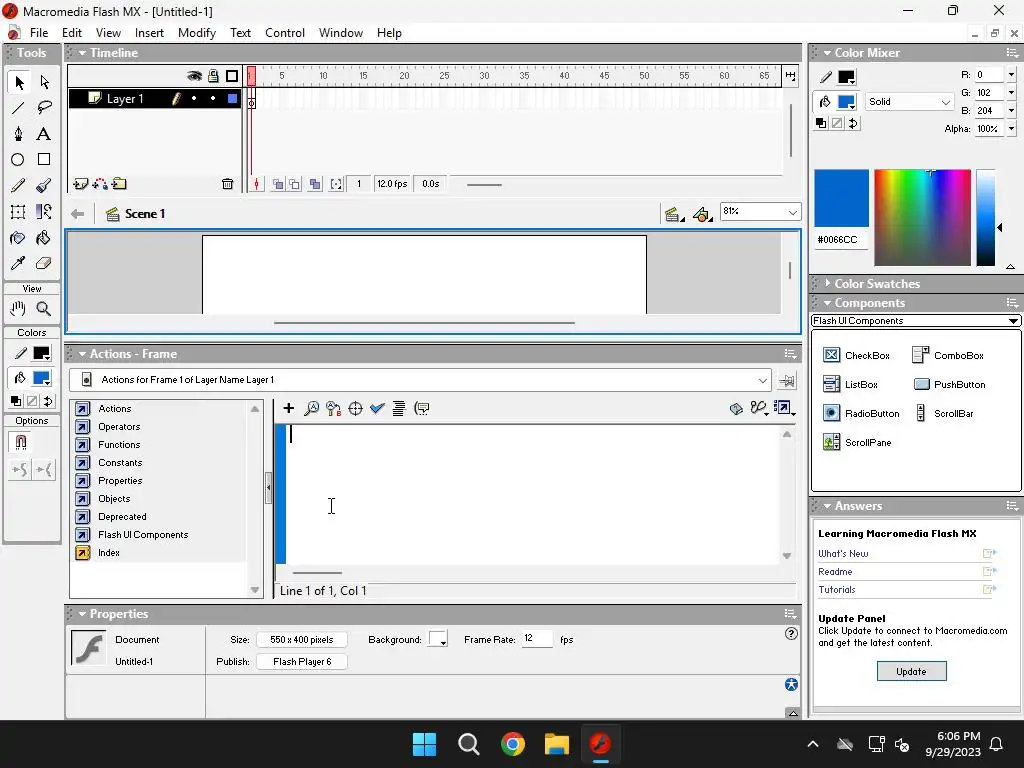Open the Insert menu
Screen dimensions: 1024x768
point(149,33)
